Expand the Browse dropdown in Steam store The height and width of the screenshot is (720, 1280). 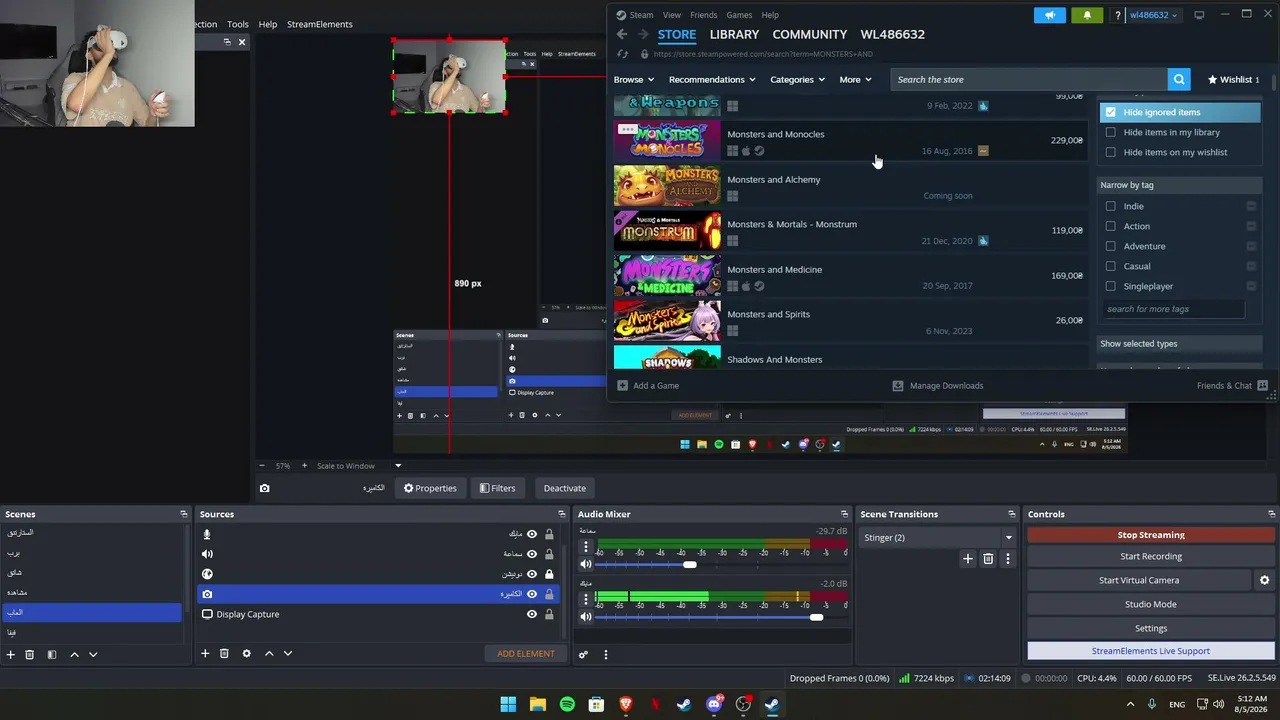[635, 79]
